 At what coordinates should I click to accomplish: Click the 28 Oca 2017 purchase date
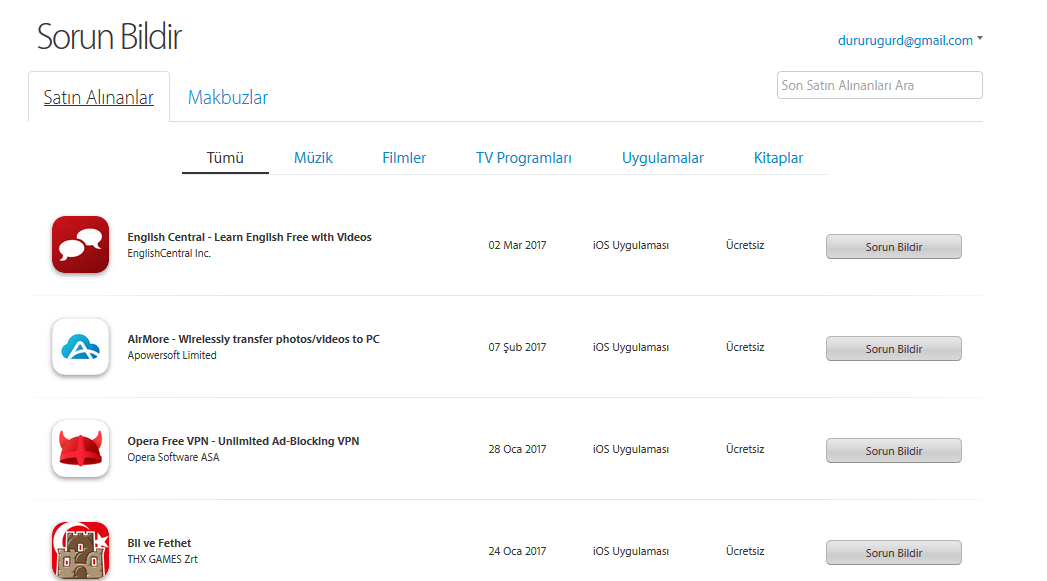click(517, 449)
